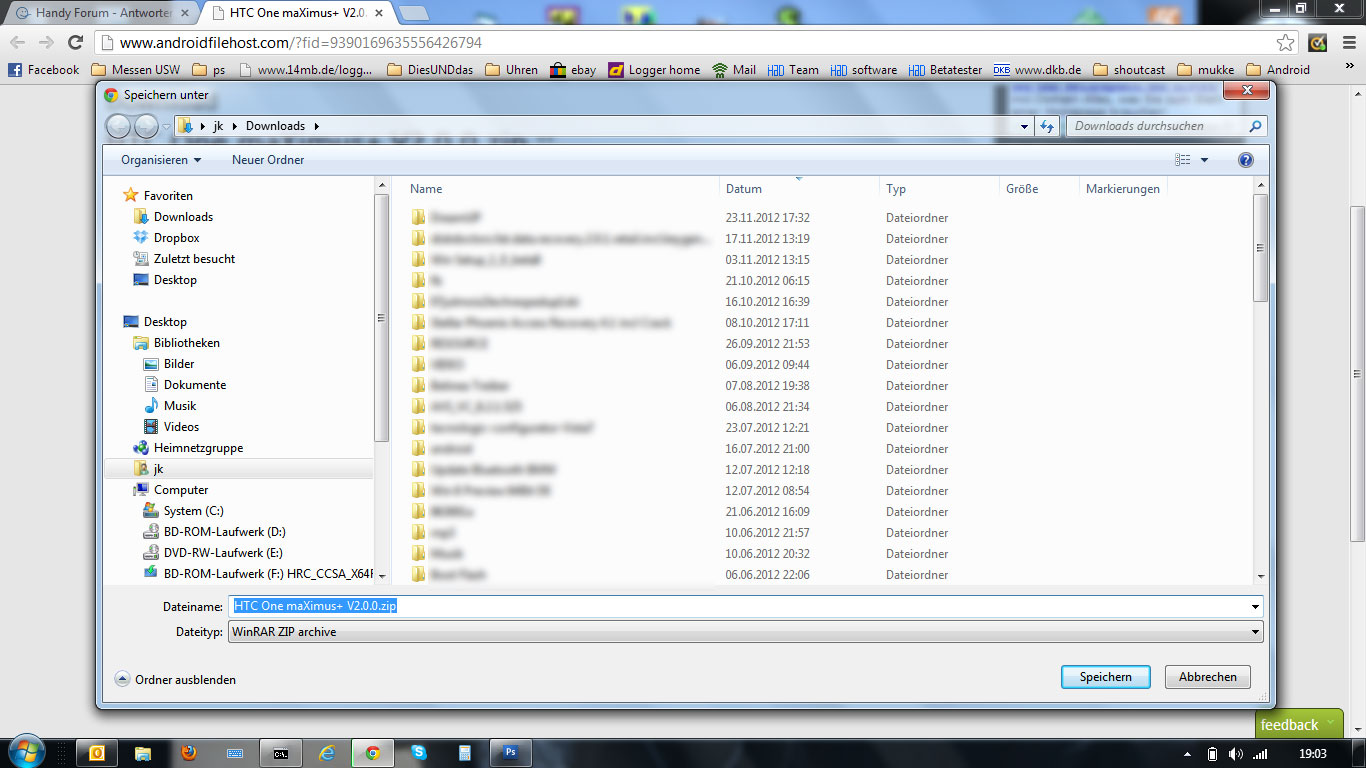Click the dialog's forward navigation arrow
The image size is (1366, 768).
146,126
